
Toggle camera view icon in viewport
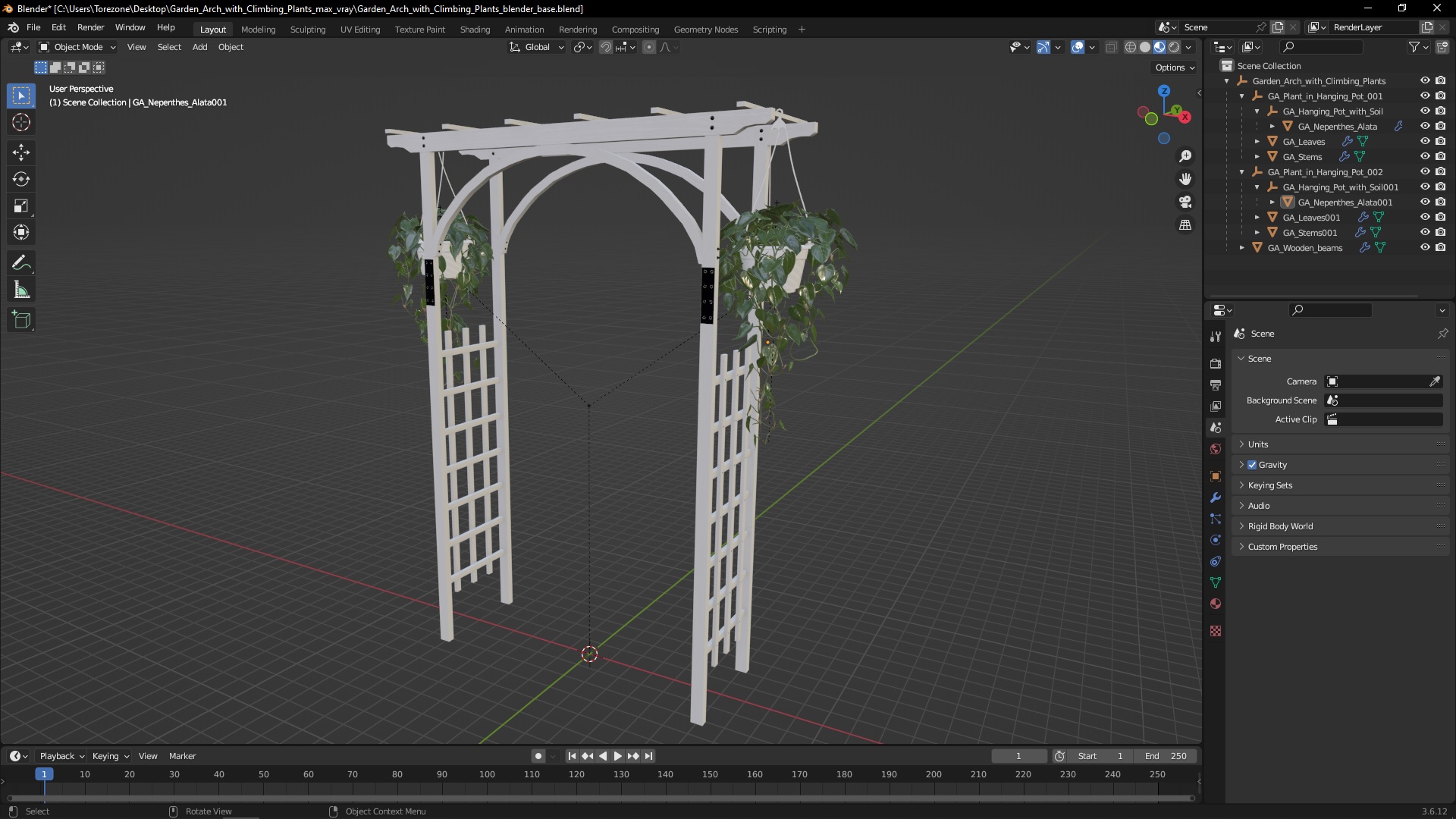tap(1185, 202)
